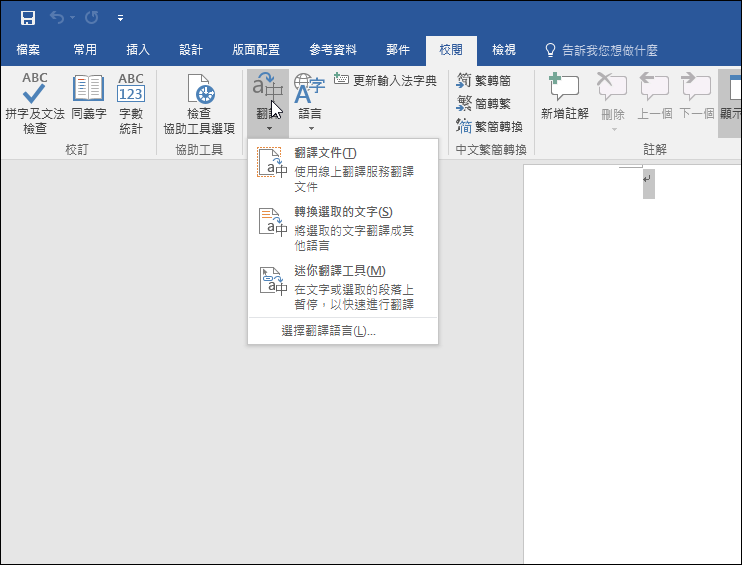Switch to the 檢視 tab
The image size is (742, 565).
click(x=504, y=50)
